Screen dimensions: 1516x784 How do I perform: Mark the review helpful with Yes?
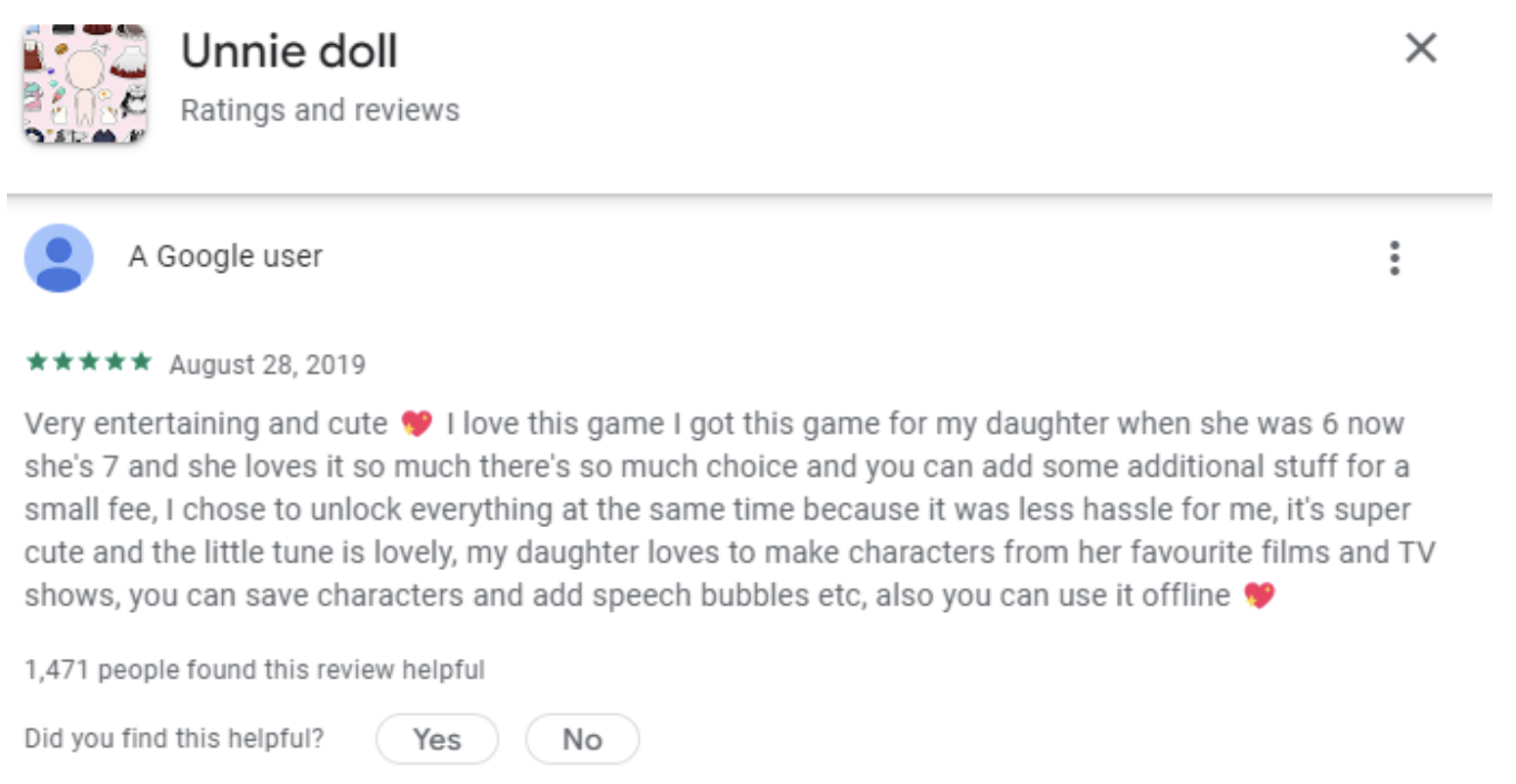(x=436, y=739)
